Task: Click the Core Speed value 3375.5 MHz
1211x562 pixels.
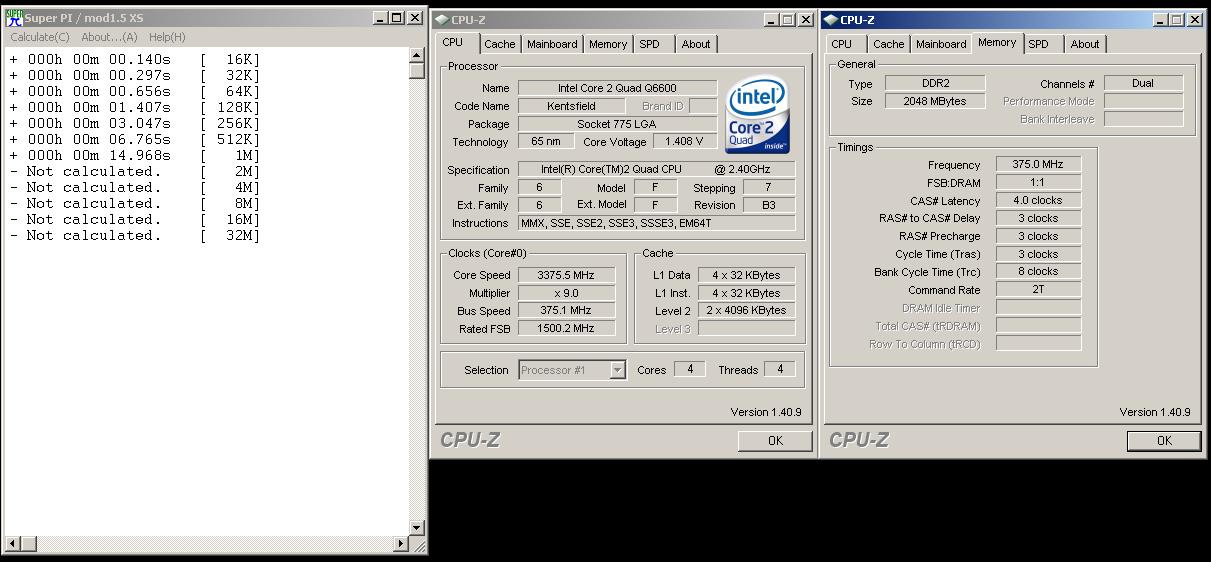Action: (566, 275)
